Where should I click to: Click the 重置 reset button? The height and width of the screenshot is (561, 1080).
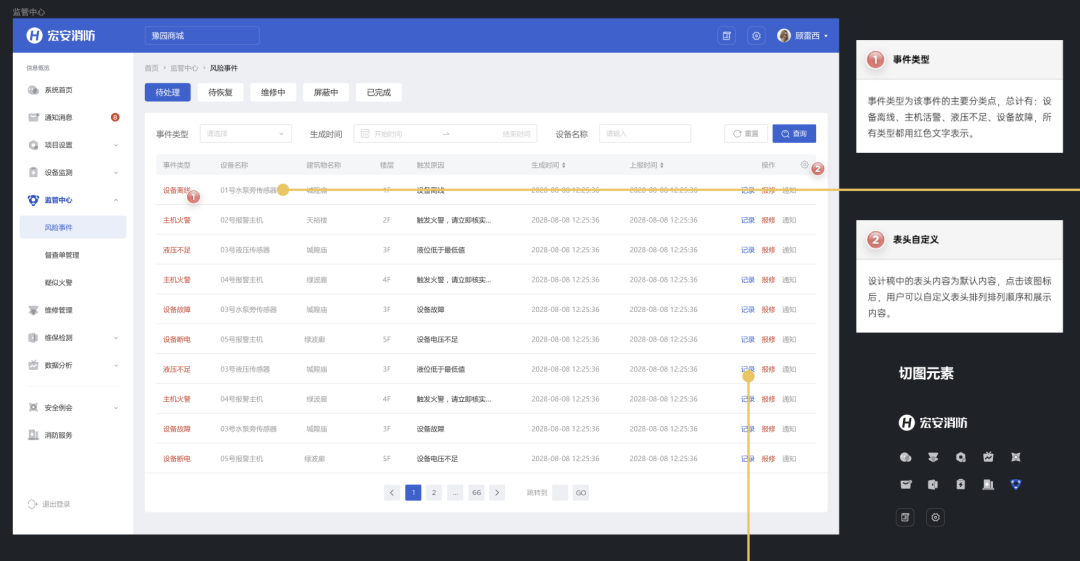(746, 133)
